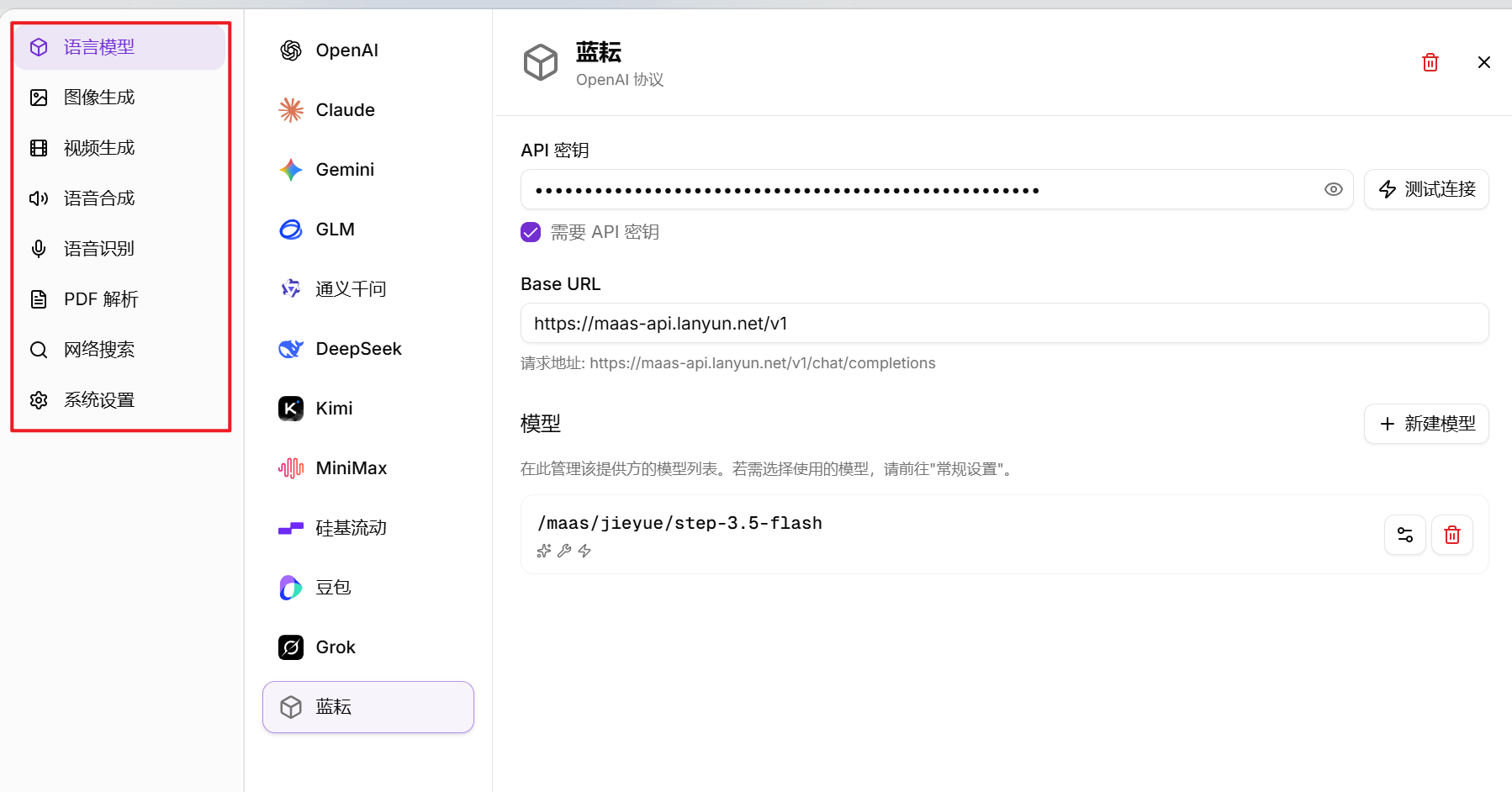Click 新建模型 to add a model

(1426, 423)
